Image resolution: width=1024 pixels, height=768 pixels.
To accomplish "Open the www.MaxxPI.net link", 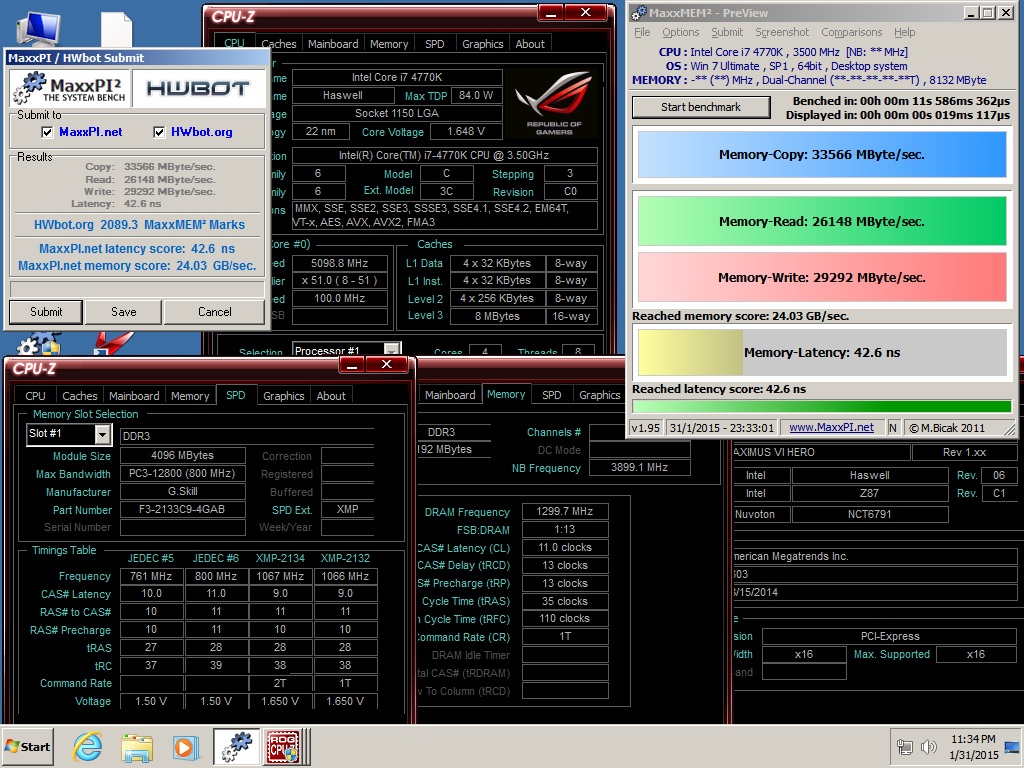I will tap(831, 428).
